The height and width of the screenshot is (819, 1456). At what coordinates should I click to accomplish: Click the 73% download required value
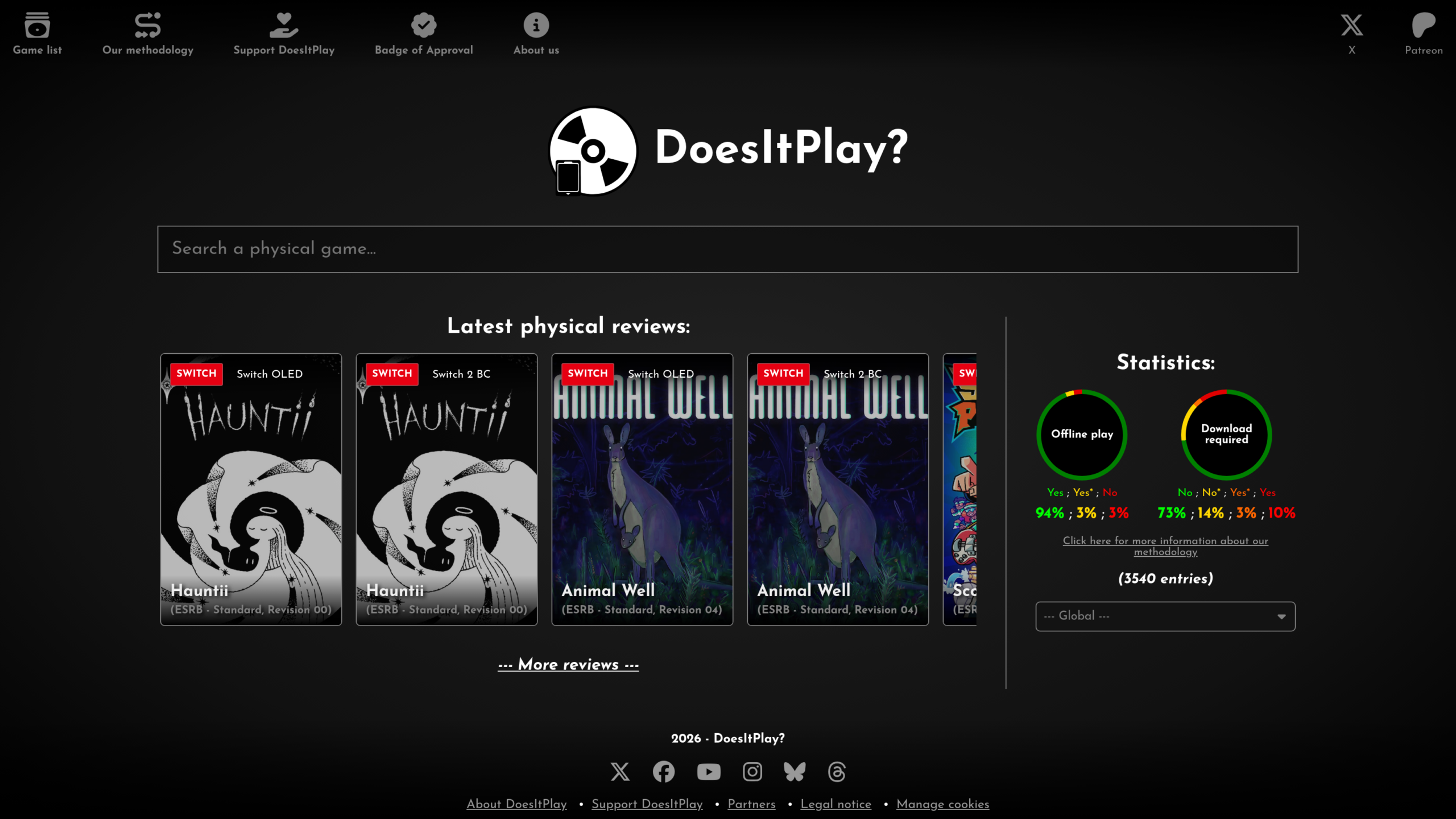(x=1172, y=513)
